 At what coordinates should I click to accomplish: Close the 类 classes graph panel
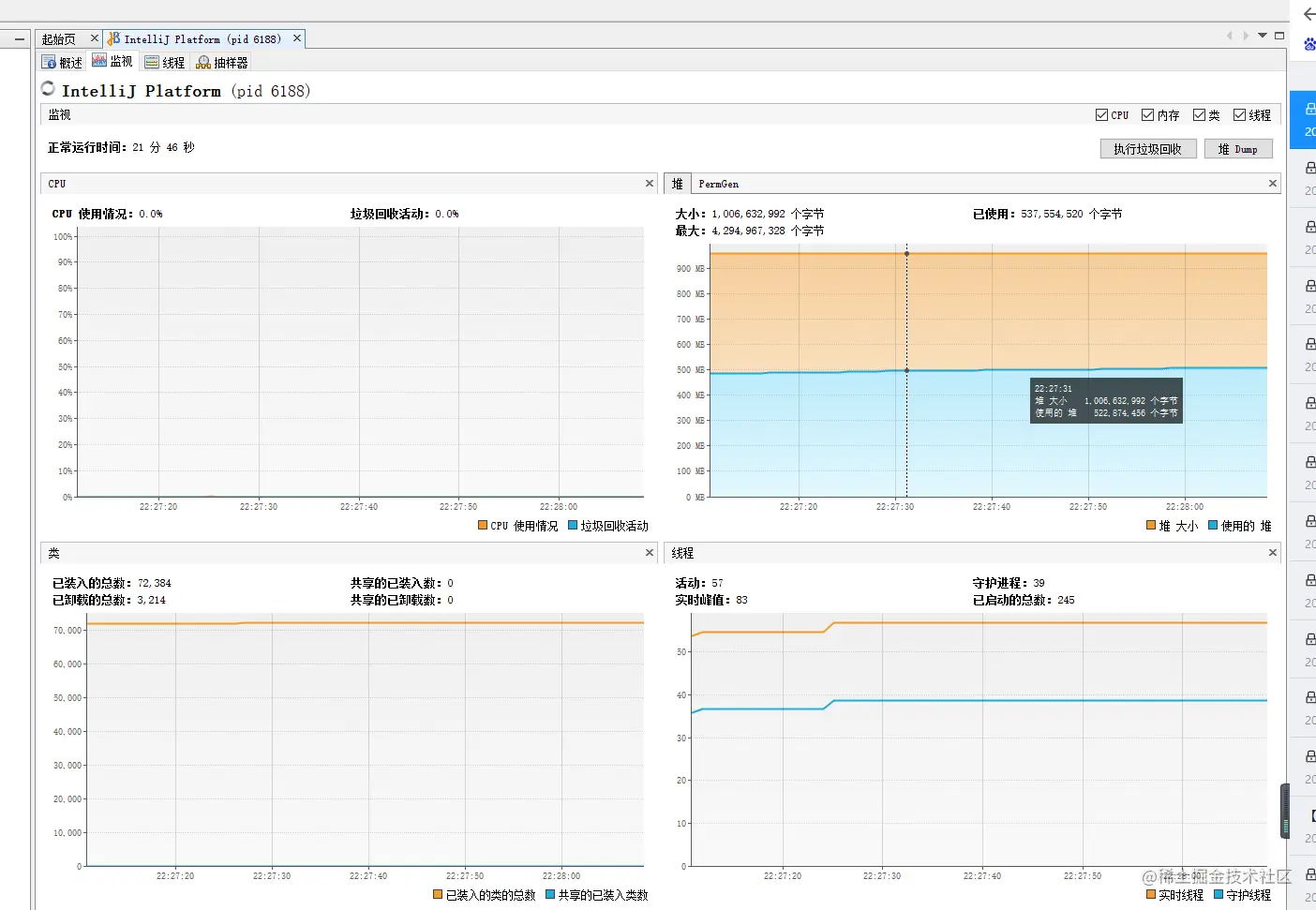(x=650, y=553)
